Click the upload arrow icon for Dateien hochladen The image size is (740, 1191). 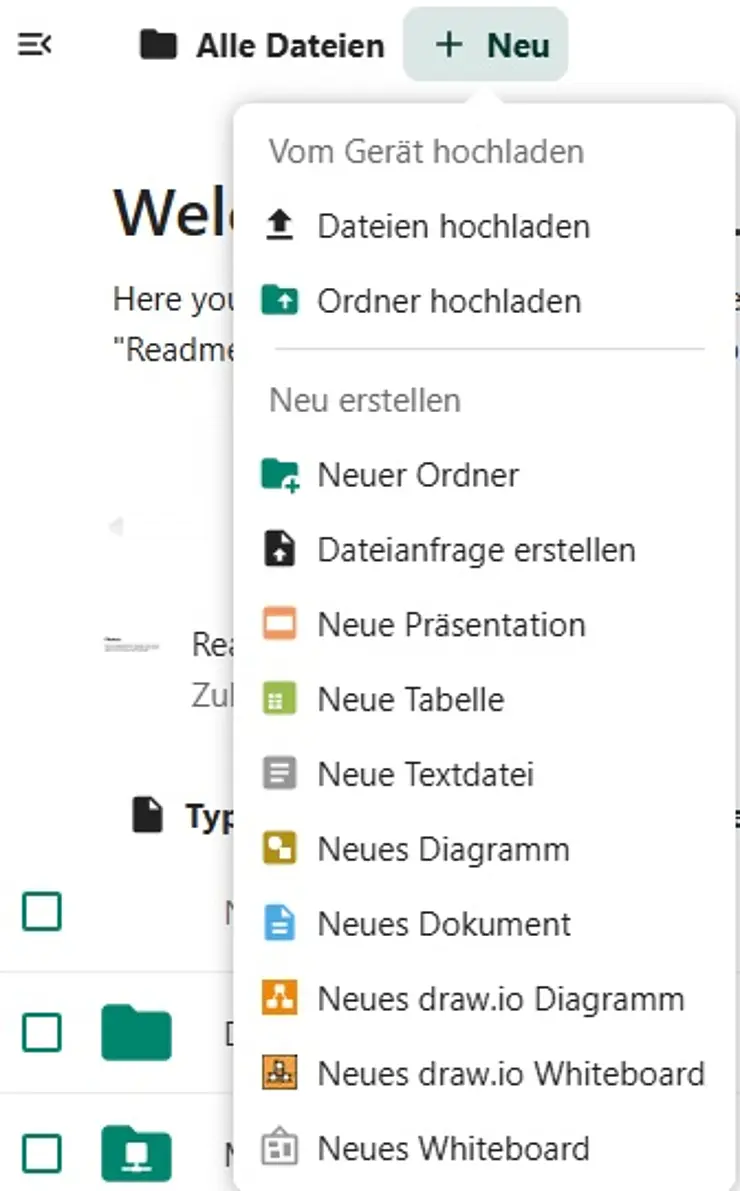[x=280, y=226]
